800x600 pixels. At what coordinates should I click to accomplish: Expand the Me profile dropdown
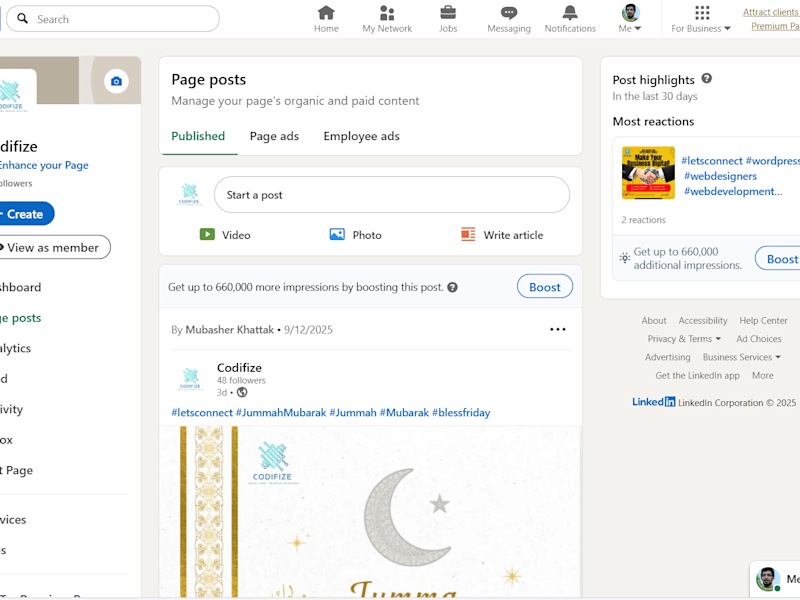click(630, 19)
